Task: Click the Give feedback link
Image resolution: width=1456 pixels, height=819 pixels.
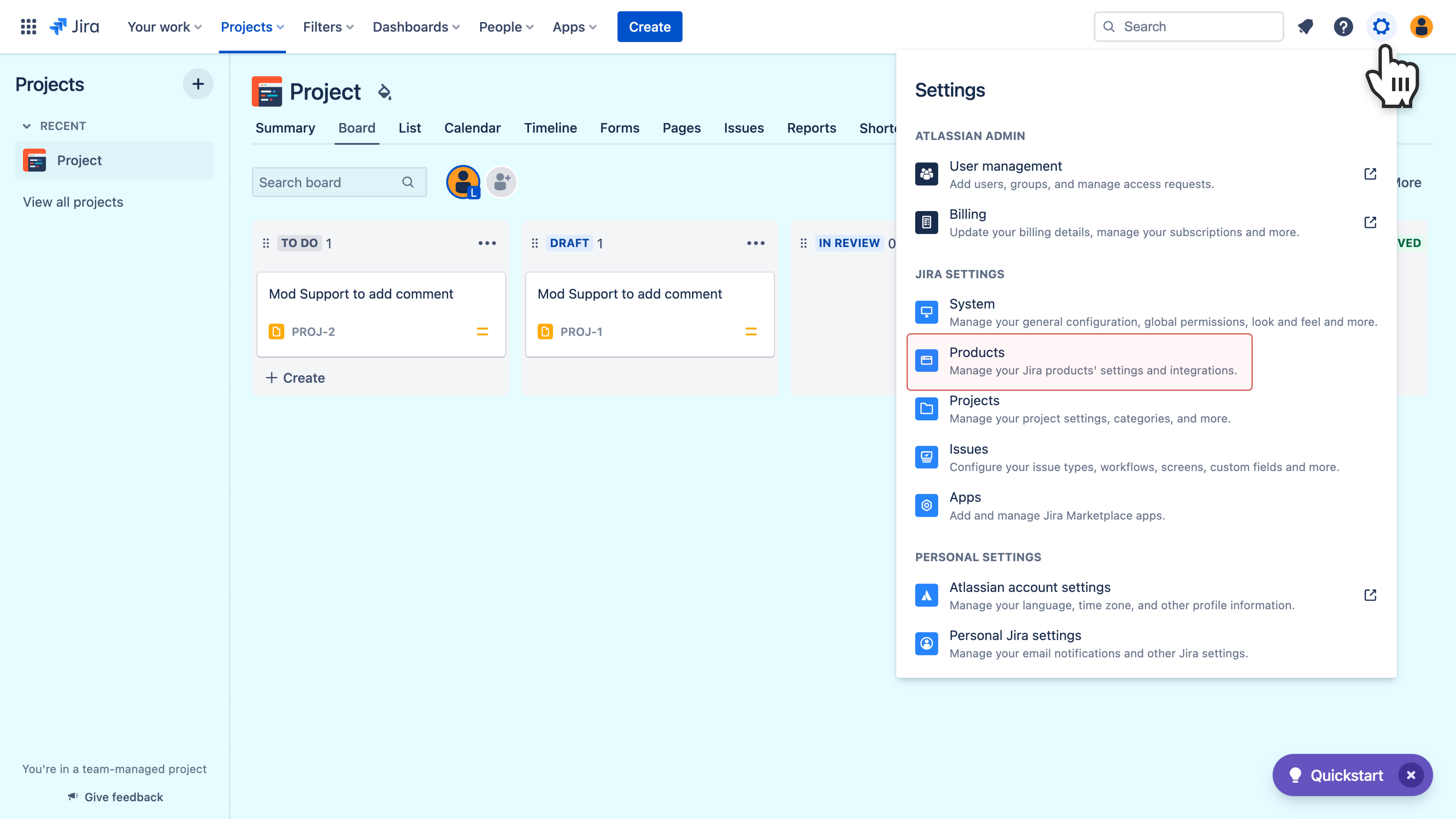Action: click(x=115, y=797)
